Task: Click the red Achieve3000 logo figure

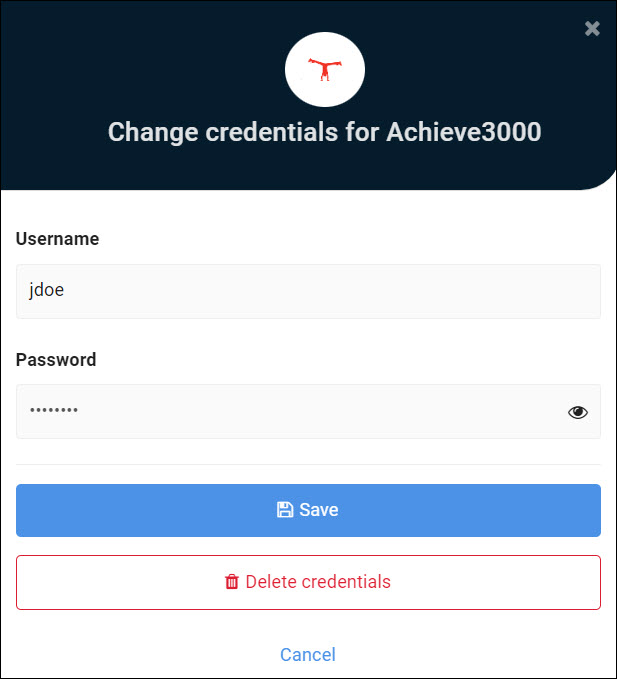Action: [x=325, y=69]
